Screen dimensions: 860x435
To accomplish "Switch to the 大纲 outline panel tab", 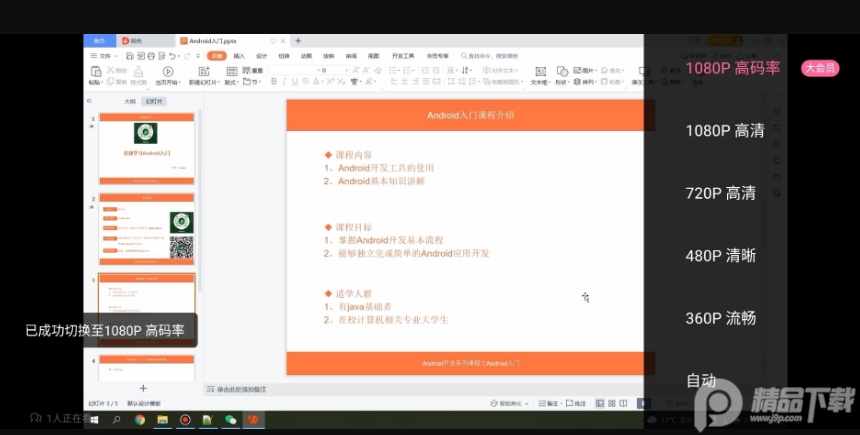I will click(130, 101).
